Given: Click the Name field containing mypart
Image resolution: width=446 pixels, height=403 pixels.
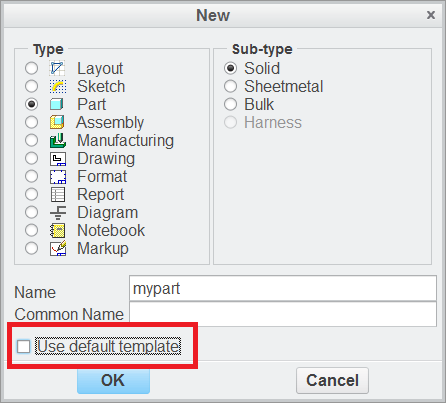Looking at the screenshot, I should click(x=283, y=288).
